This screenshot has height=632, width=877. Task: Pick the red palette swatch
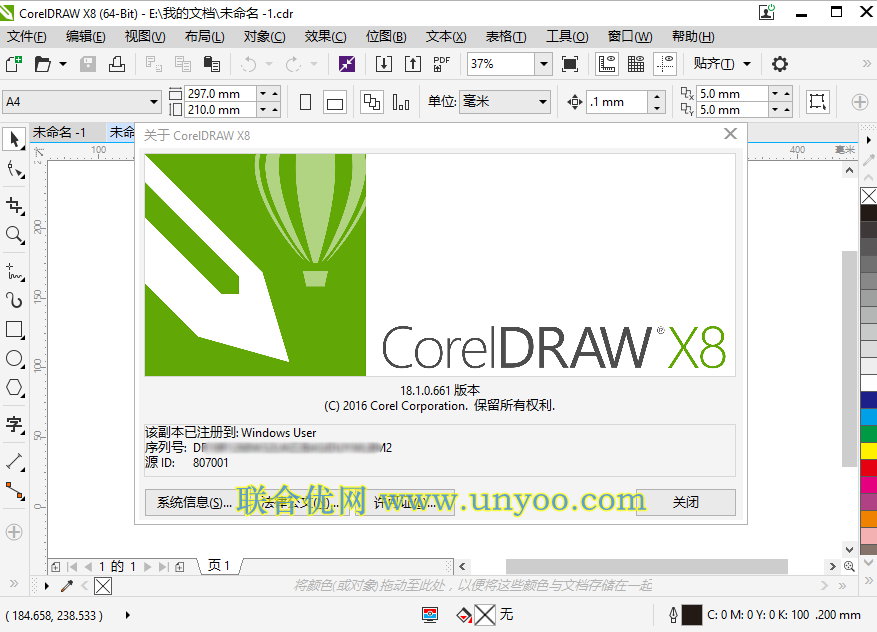point(869,468)
